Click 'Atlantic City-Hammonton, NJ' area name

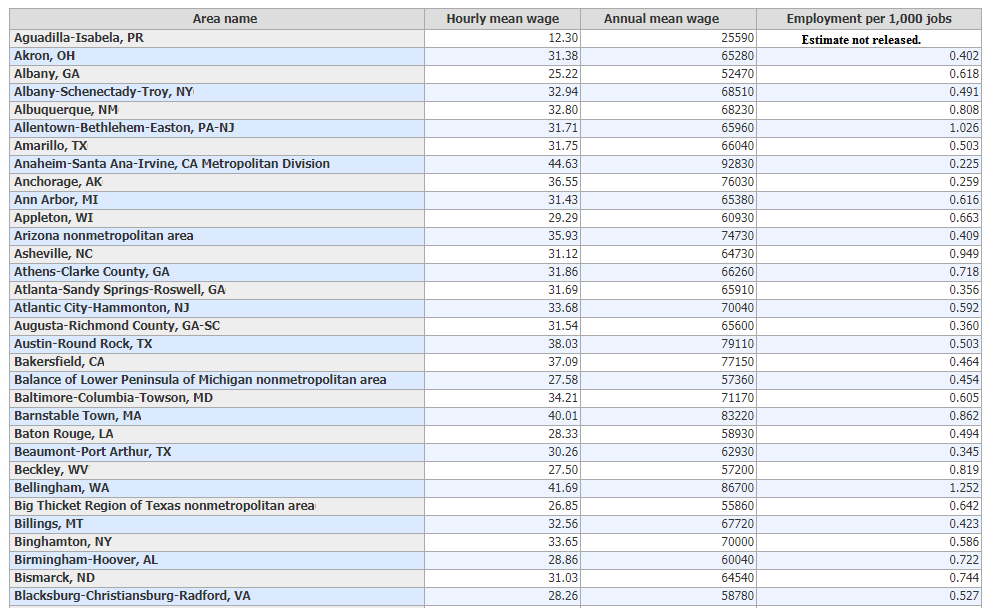(x=101, y=308)
